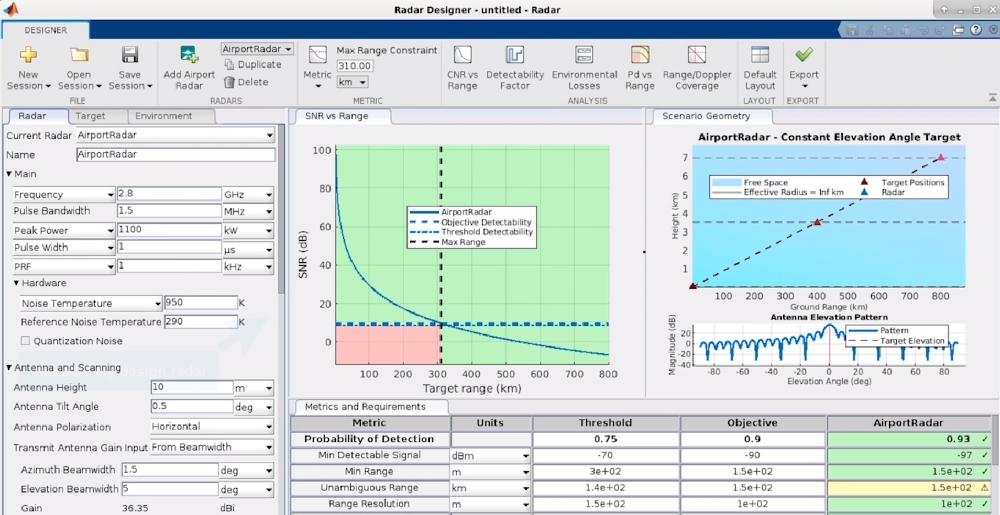Screen dimensions: 1000x515
Task: Open the Pd vs Range plot
Action: [640, 56]
